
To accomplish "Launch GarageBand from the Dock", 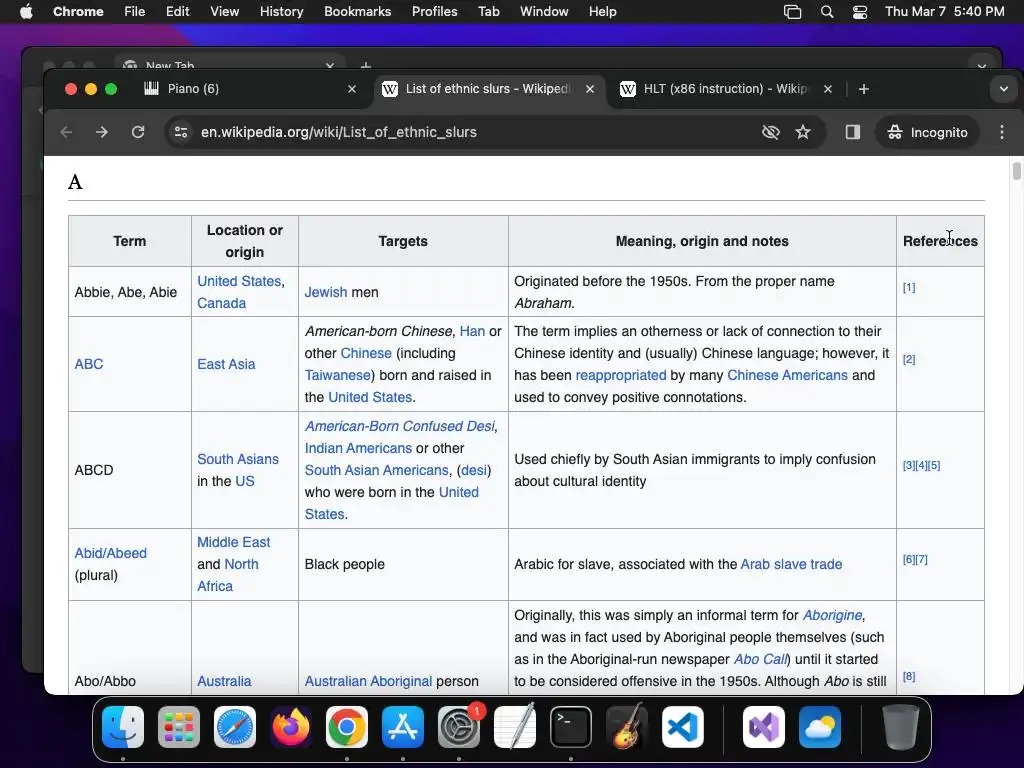I will (x=627, y=727).
